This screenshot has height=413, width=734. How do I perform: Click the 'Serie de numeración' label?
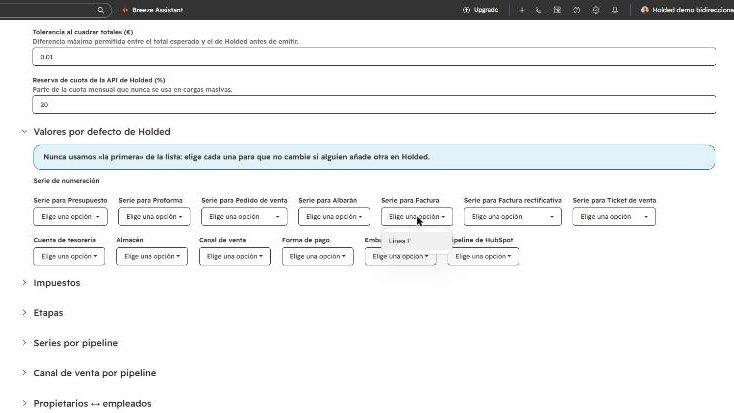tap(66, 181)
